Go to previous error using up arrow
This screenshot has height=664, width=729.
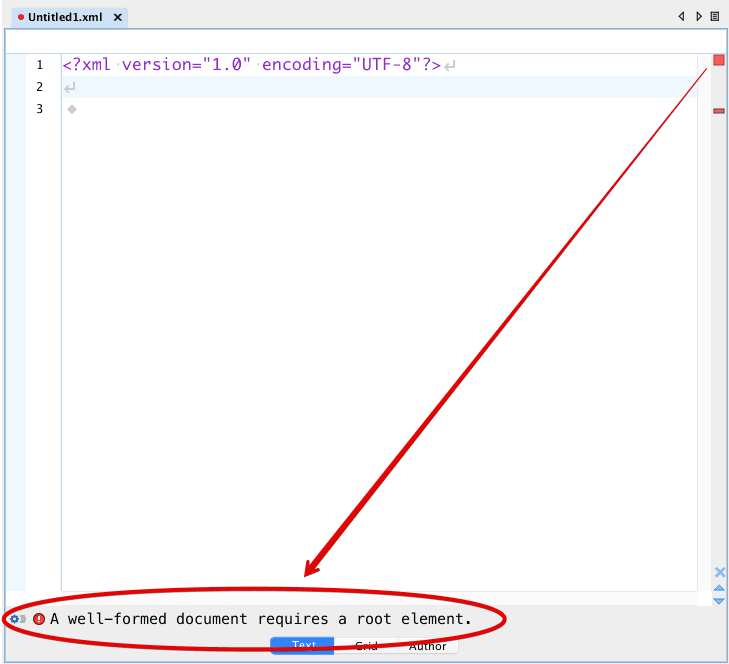[x=718, y=588]
